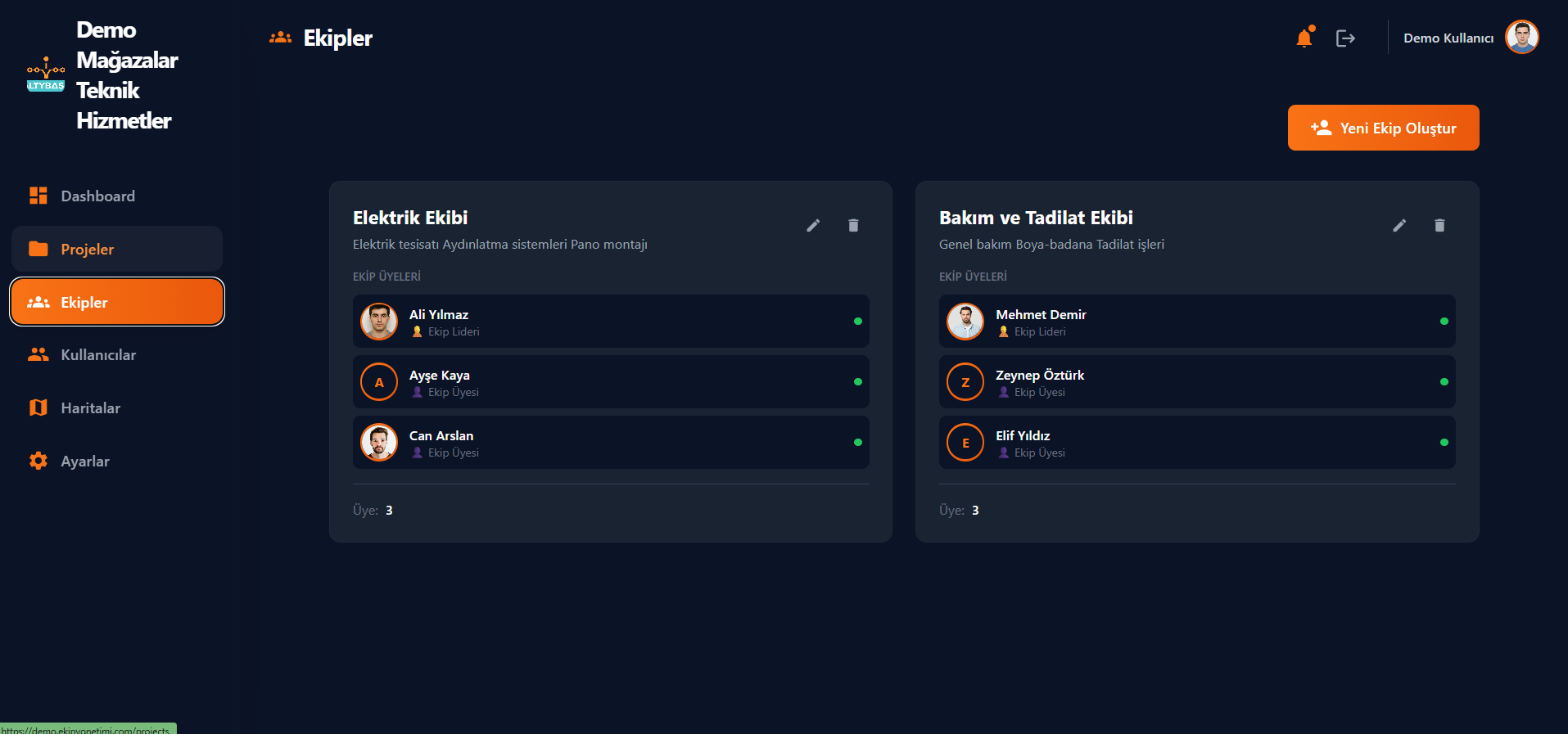Delete Bakım ve Tadilat Ekibi trash icon
The width and height of the screenshot is (1568, 734).
point(1439,225)
